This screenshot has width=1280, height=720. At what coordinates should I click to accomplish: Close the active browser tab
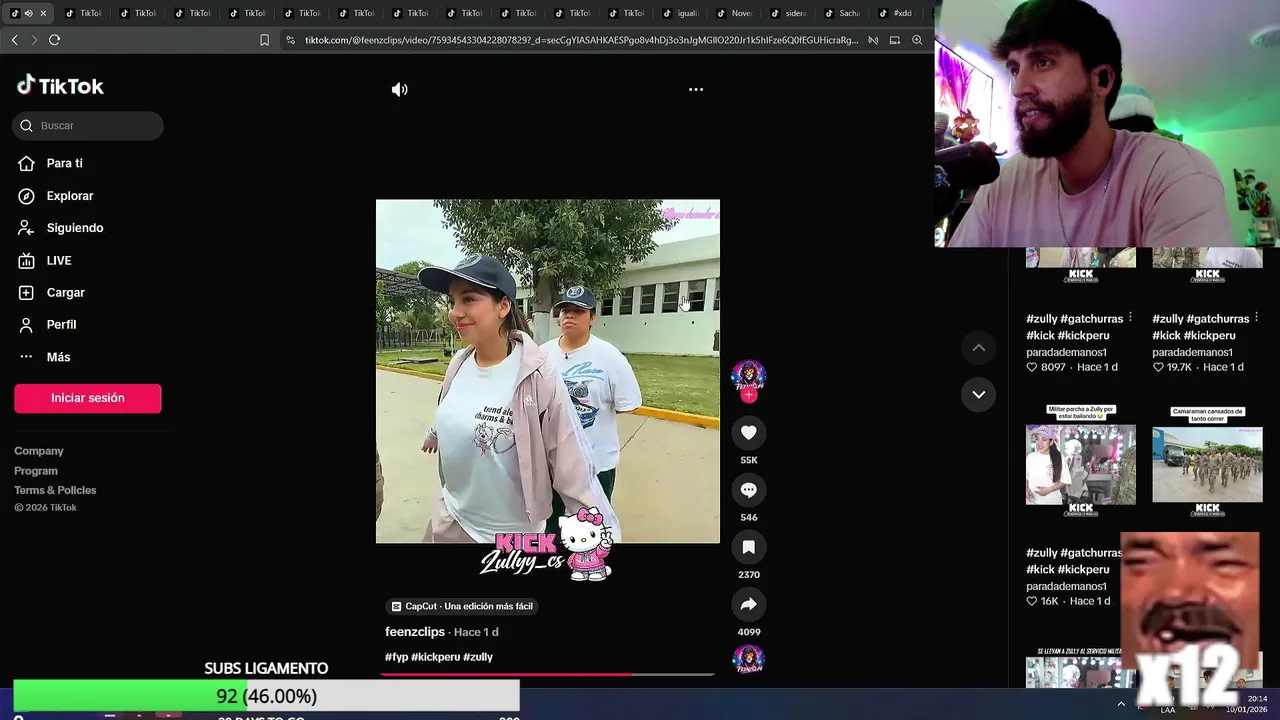click(43, 13)
